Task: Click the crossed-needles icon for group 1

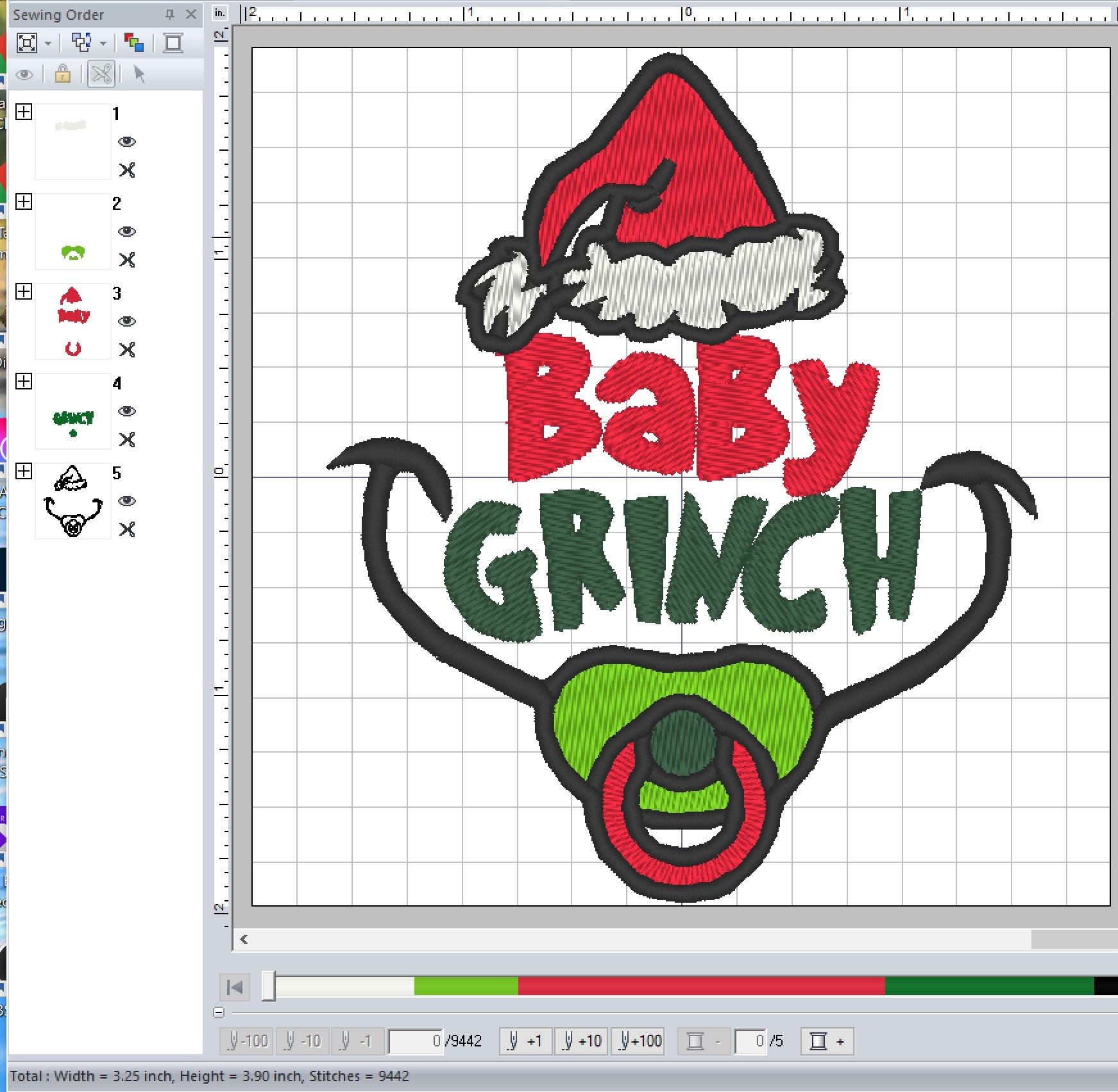Action: coord(127,170)
